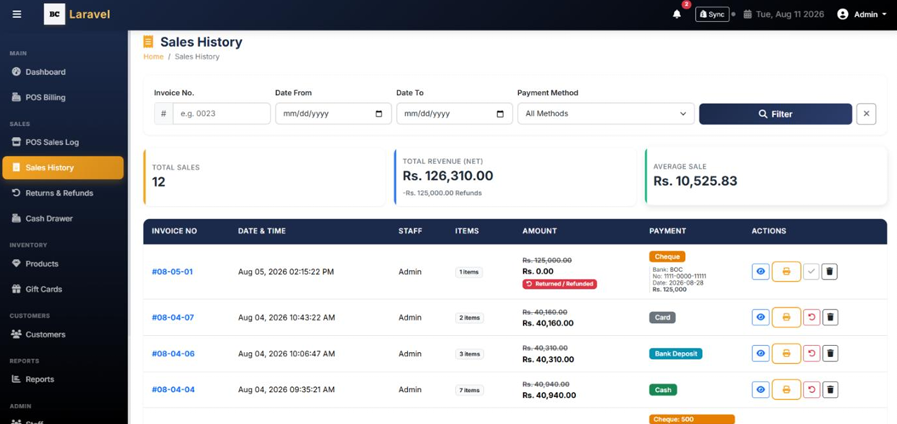The height and width of the screenshot is (424, 897).
Task: Click the '7 items' badge
Action: (x=469, y=390)
